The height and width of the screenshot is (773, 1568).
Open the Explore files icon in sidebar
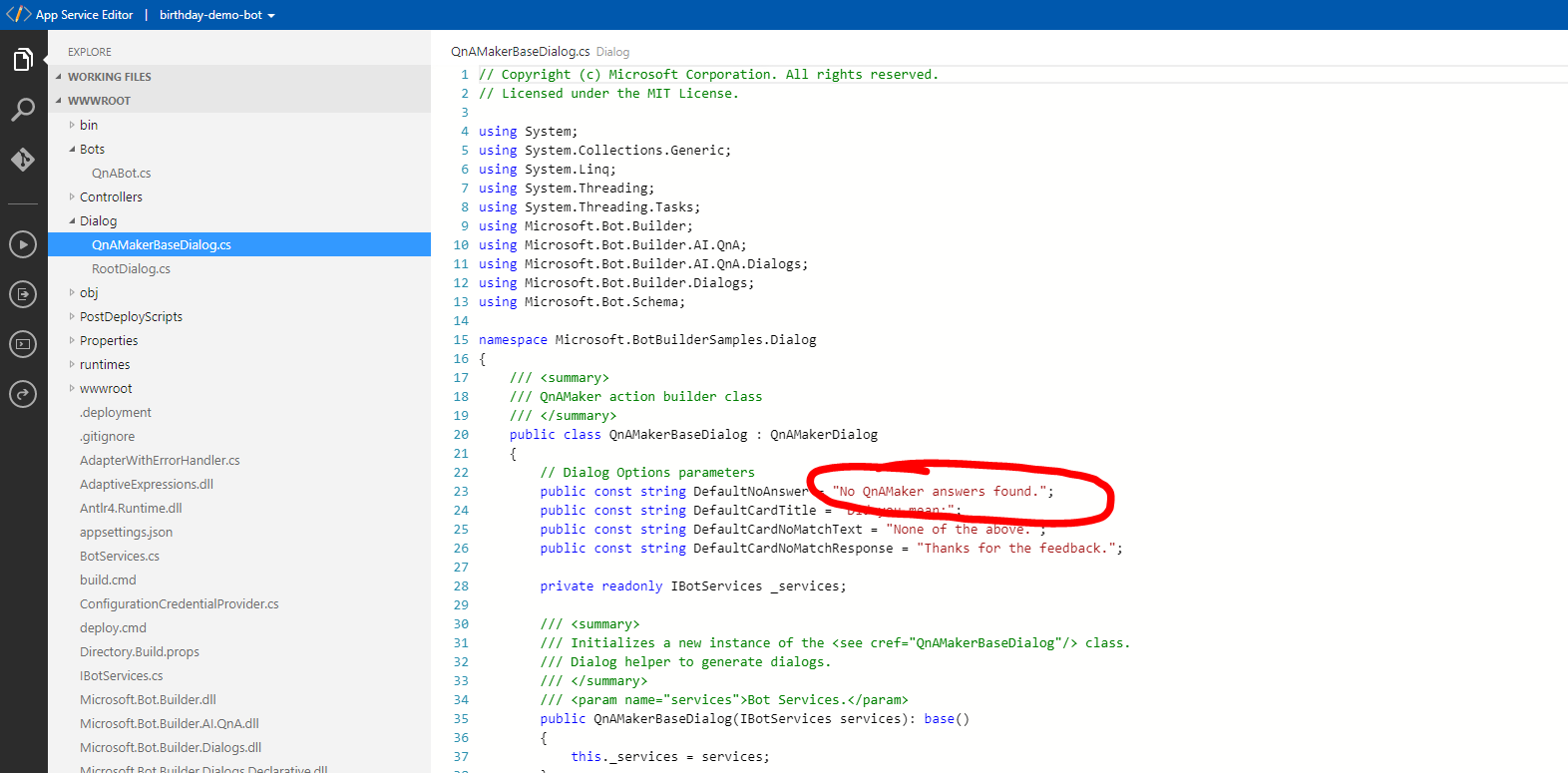point(23,60)
